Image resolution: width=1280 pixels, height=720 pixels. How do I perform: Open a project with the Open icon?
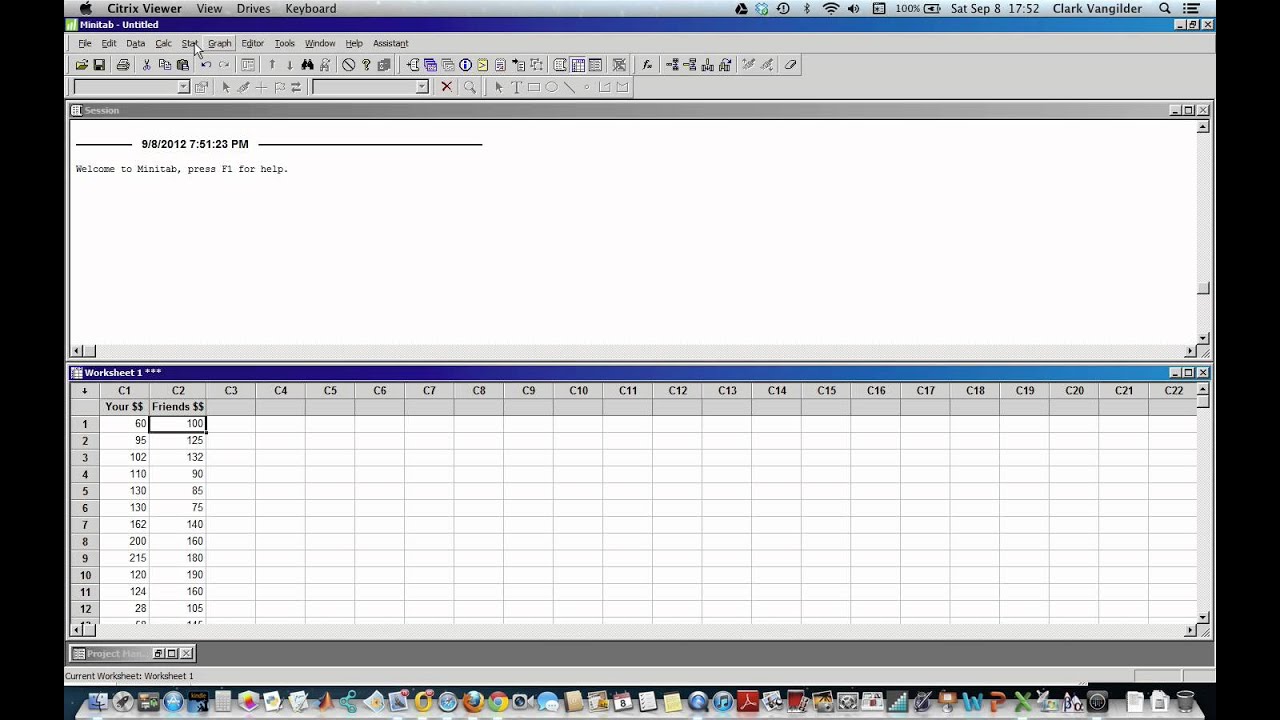pyautogui.click(x=82, y=65)
